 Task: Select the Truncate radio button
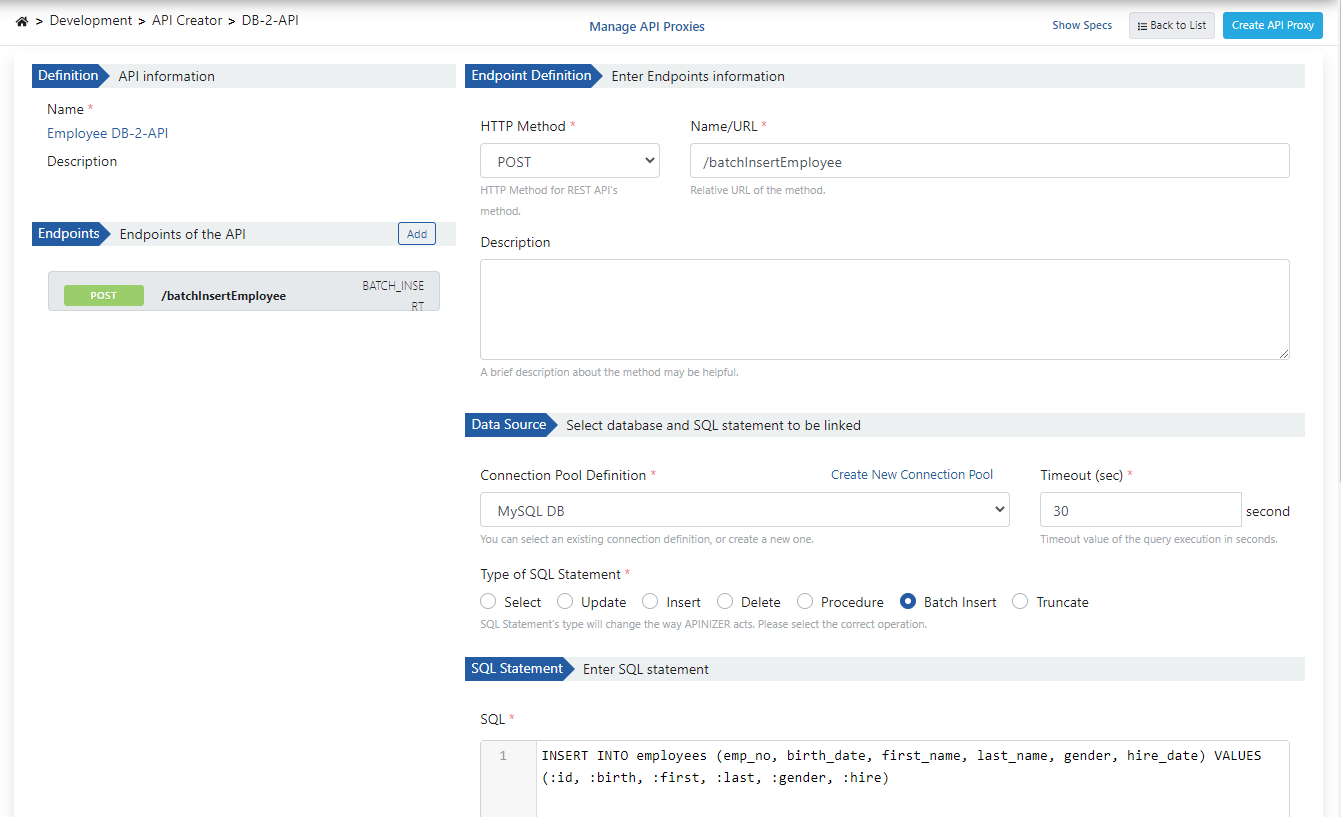coord(1020,602)
